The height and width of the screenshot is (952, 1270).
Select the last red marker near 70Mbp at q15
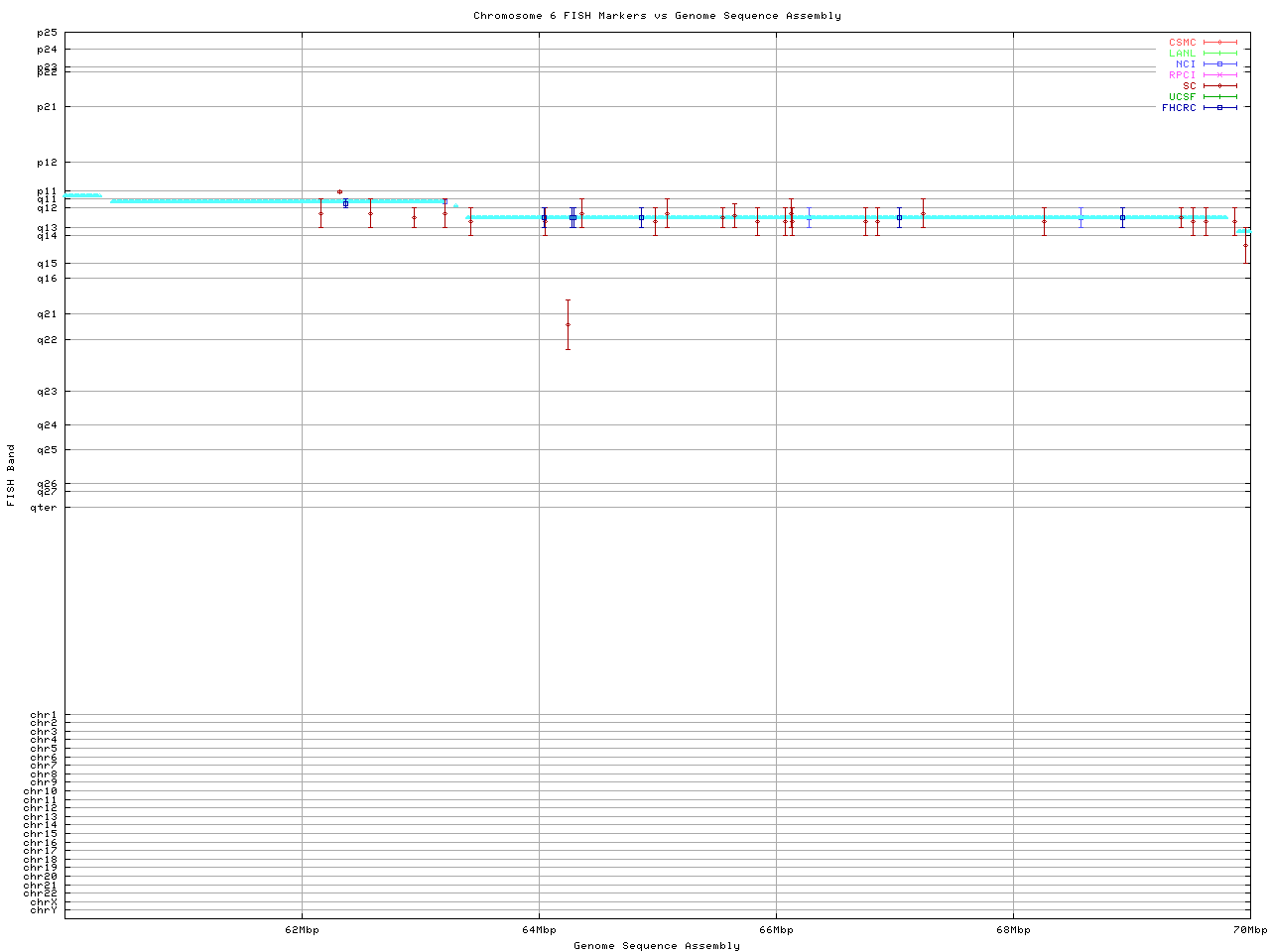[x=1245, y=245]
